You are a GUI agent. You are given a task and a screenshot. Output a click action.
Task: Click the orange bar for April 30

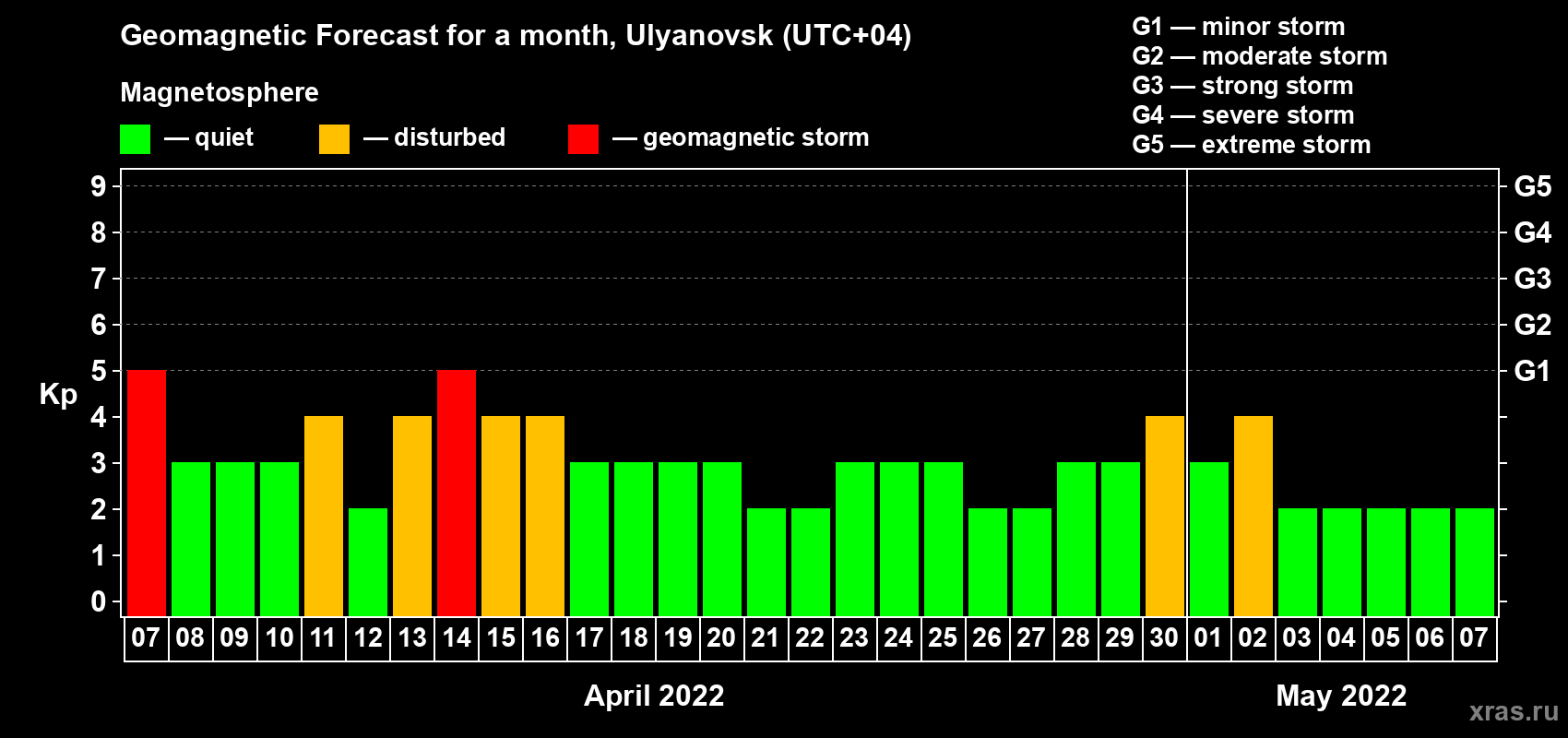click(x=1165, y=517)
